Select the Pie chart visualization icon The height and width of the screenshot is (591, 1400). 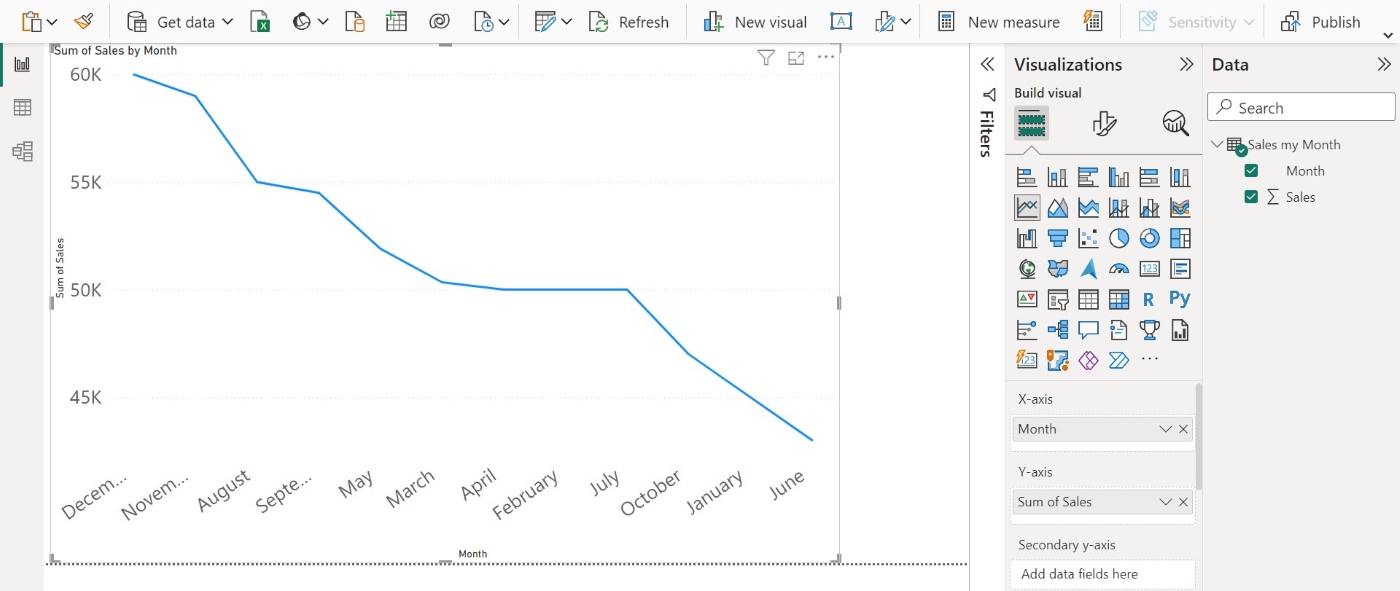coord(1118,238)
